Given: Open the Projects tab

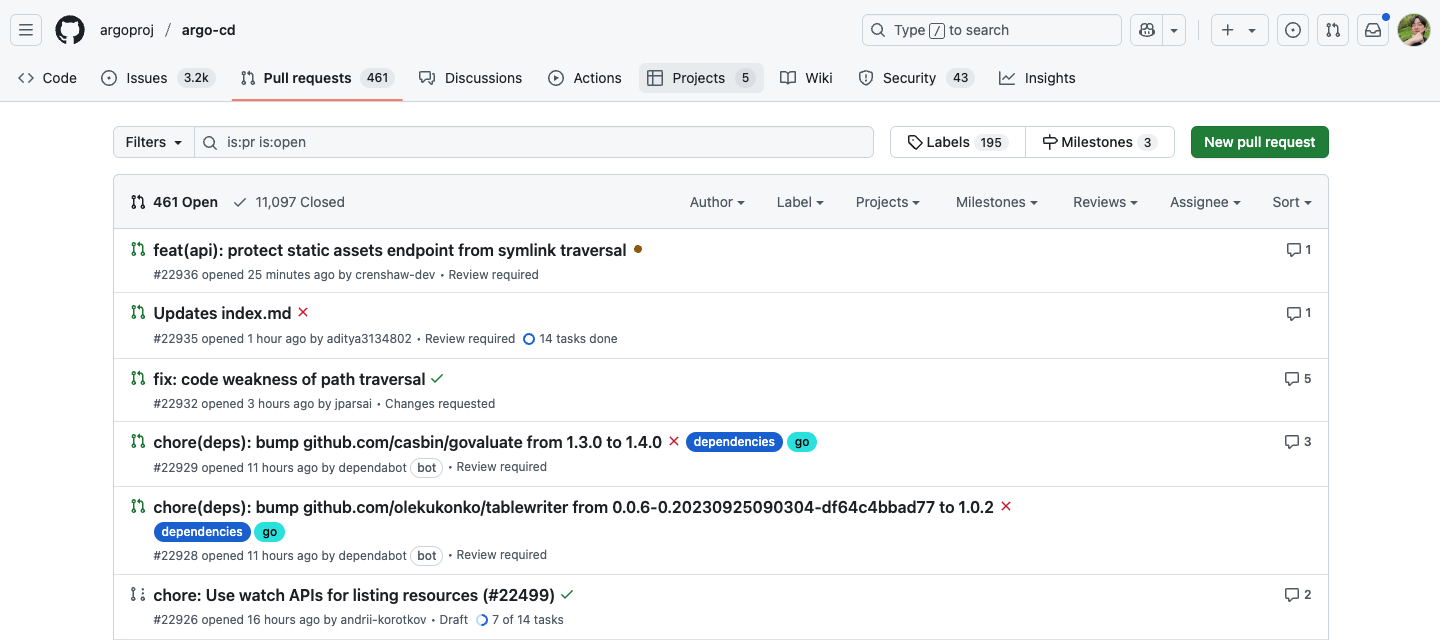Looking at the screenshot, I should pyautogui.click(x=701, y=78).
